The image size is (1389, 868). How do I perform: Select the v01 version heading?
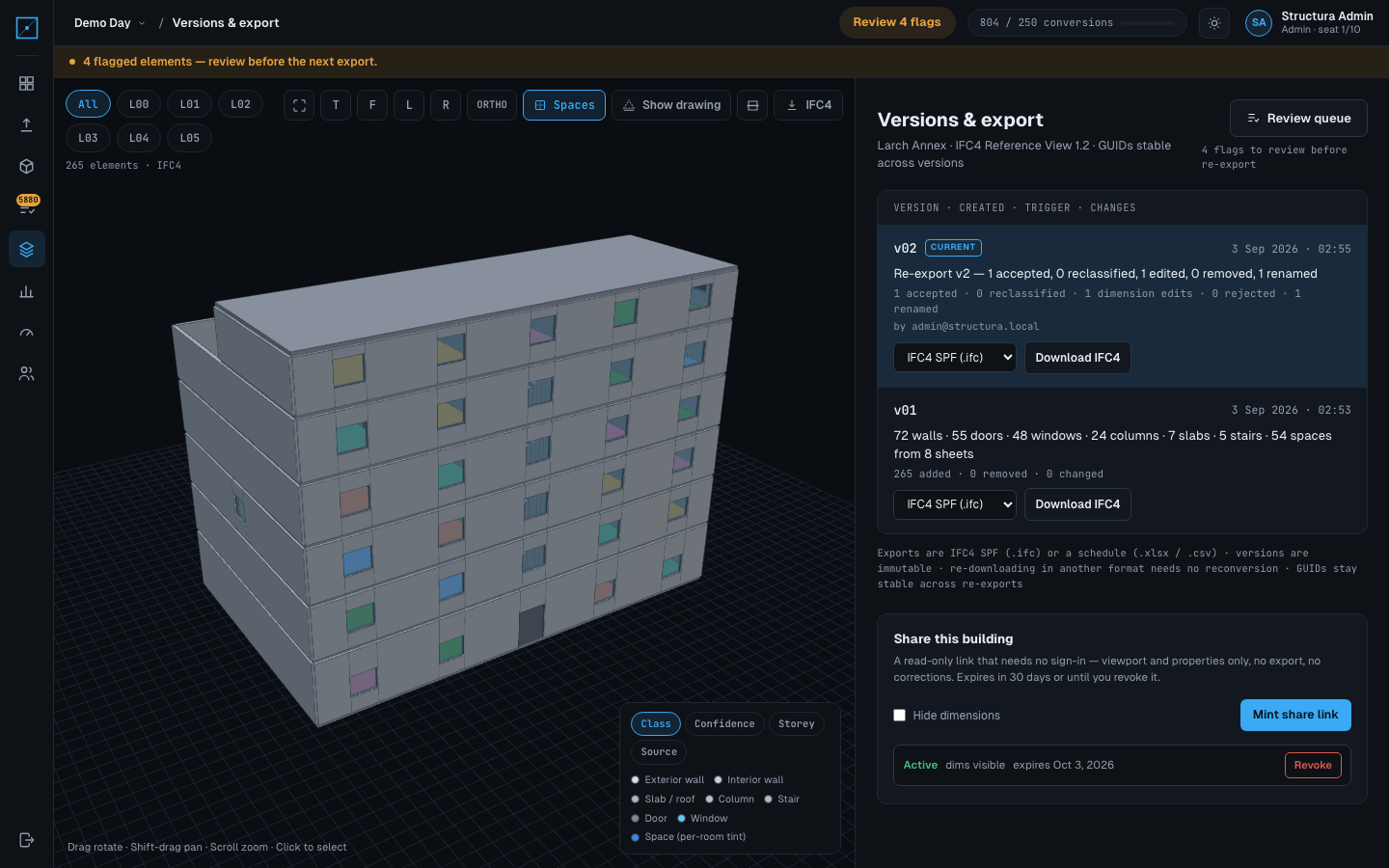pos(905,410)
